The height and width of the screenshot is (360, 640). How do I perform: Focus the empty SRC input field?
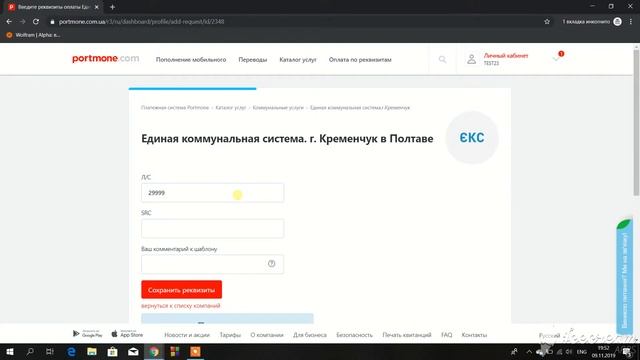[x=212, y=228]
